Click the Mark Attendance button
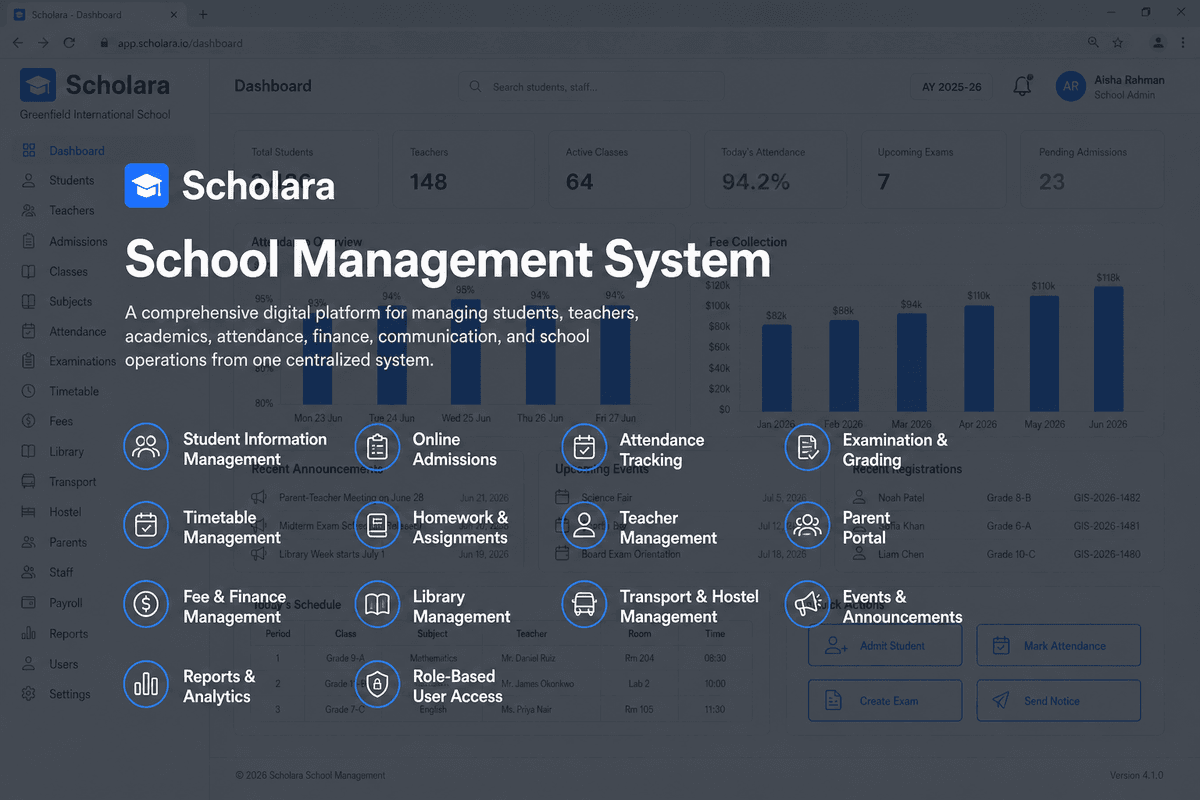This screenshot has width=1200, height=800. [x=1059, y=646]
